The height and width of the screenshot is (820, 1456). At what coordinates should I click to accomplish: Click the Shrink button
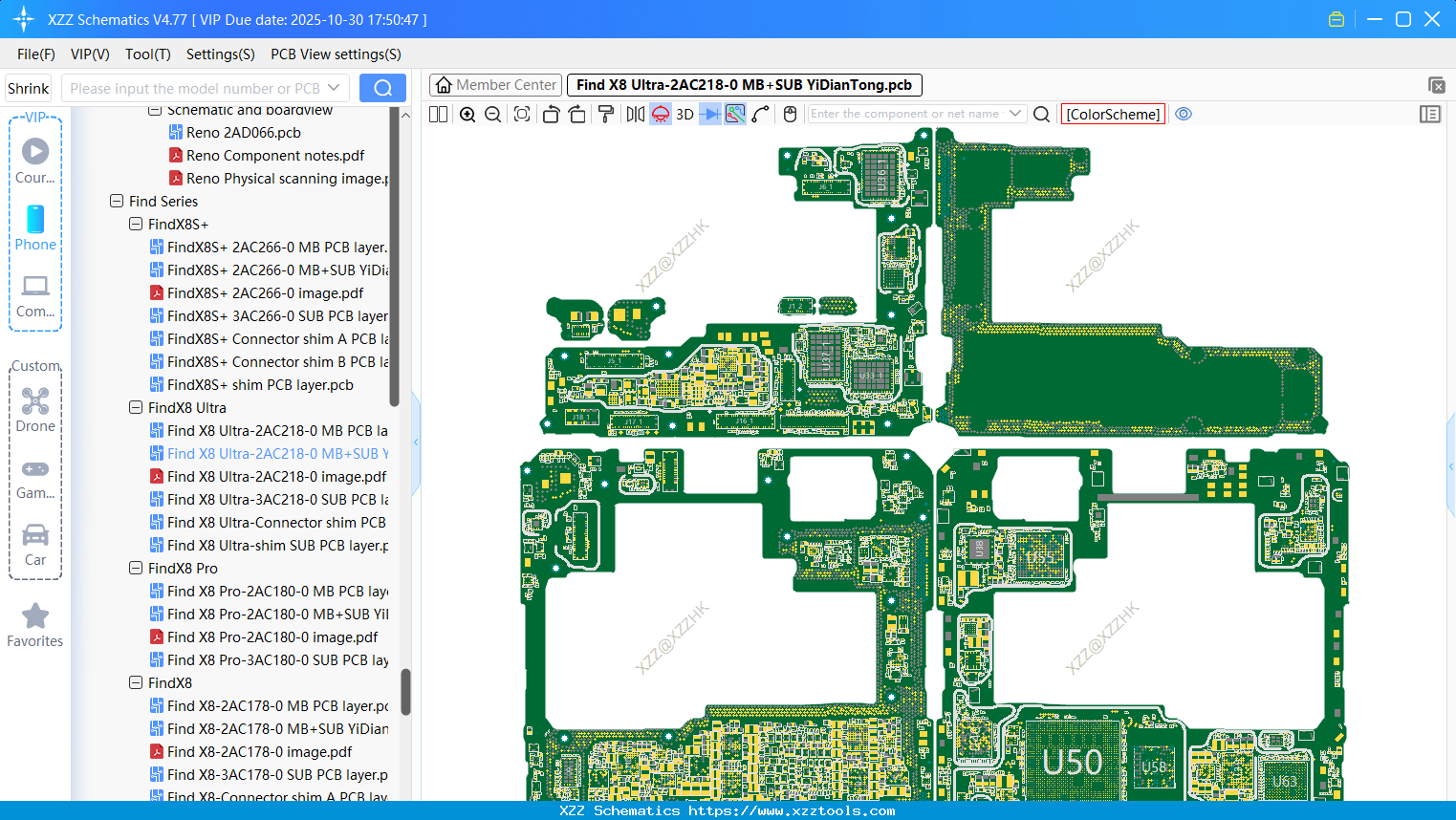[29, 88]
